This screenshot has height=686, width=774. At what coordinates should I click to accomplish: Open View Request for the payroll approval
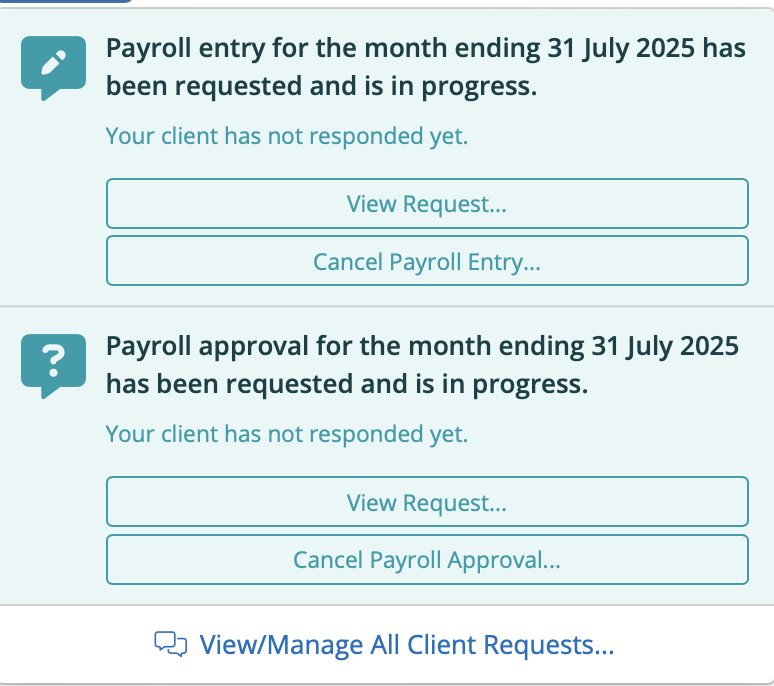click(x=427, y=502)
